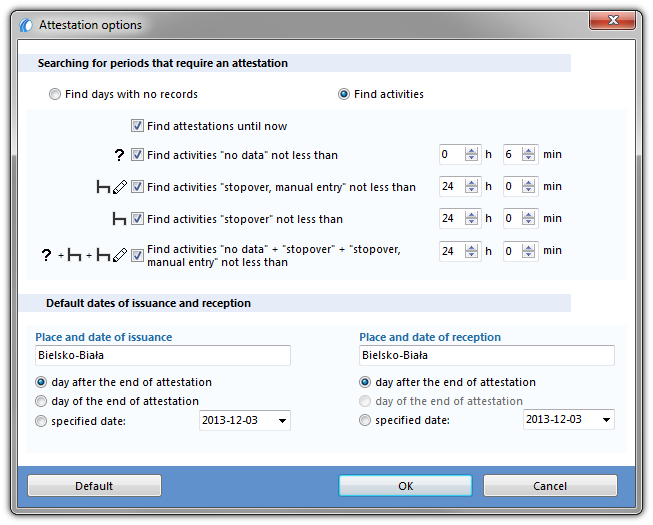Click the Default button

tap(94, 486)
